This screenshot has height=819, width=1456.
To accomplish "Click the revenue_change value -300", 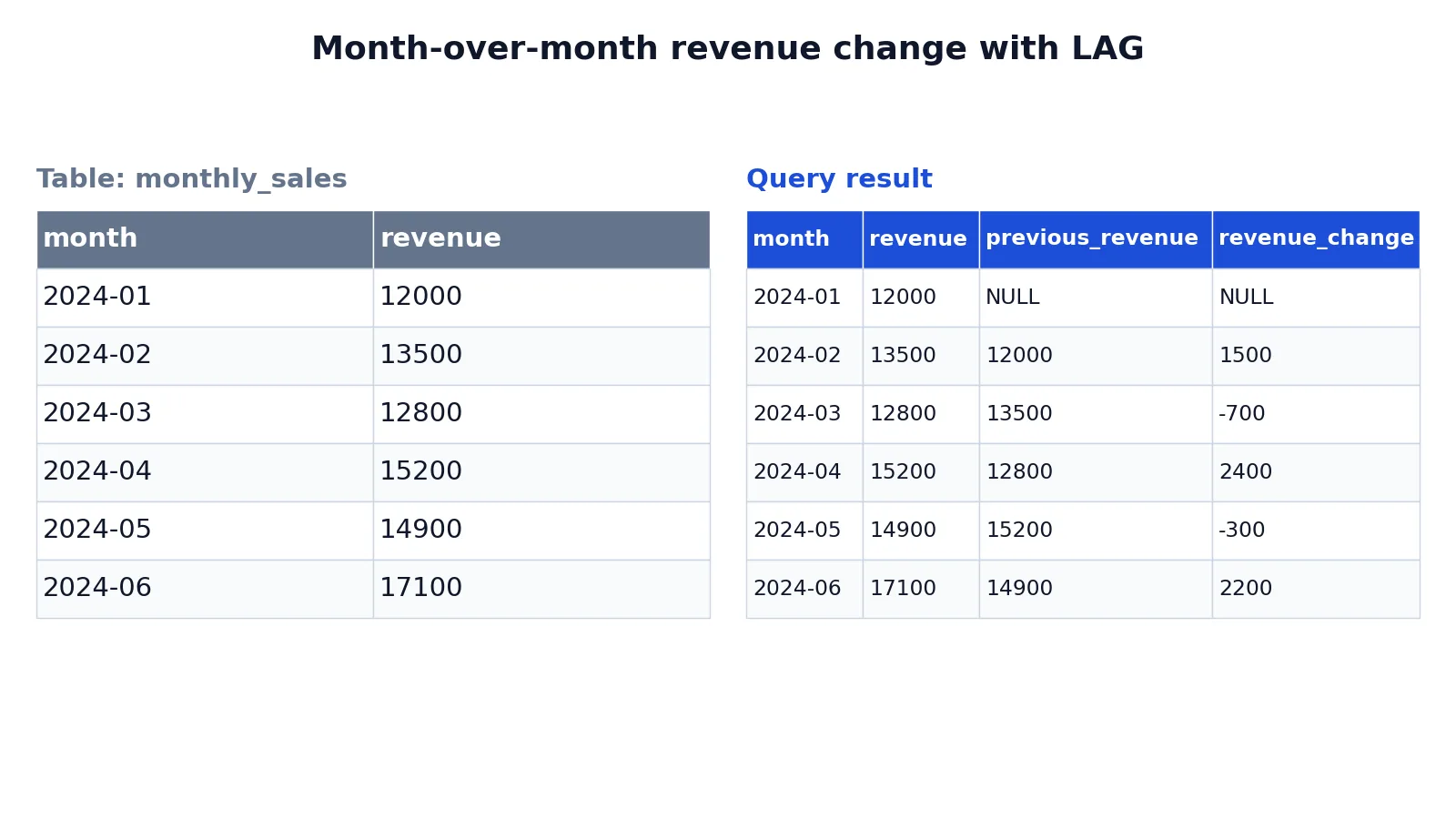I will (x=1316, y=531).
